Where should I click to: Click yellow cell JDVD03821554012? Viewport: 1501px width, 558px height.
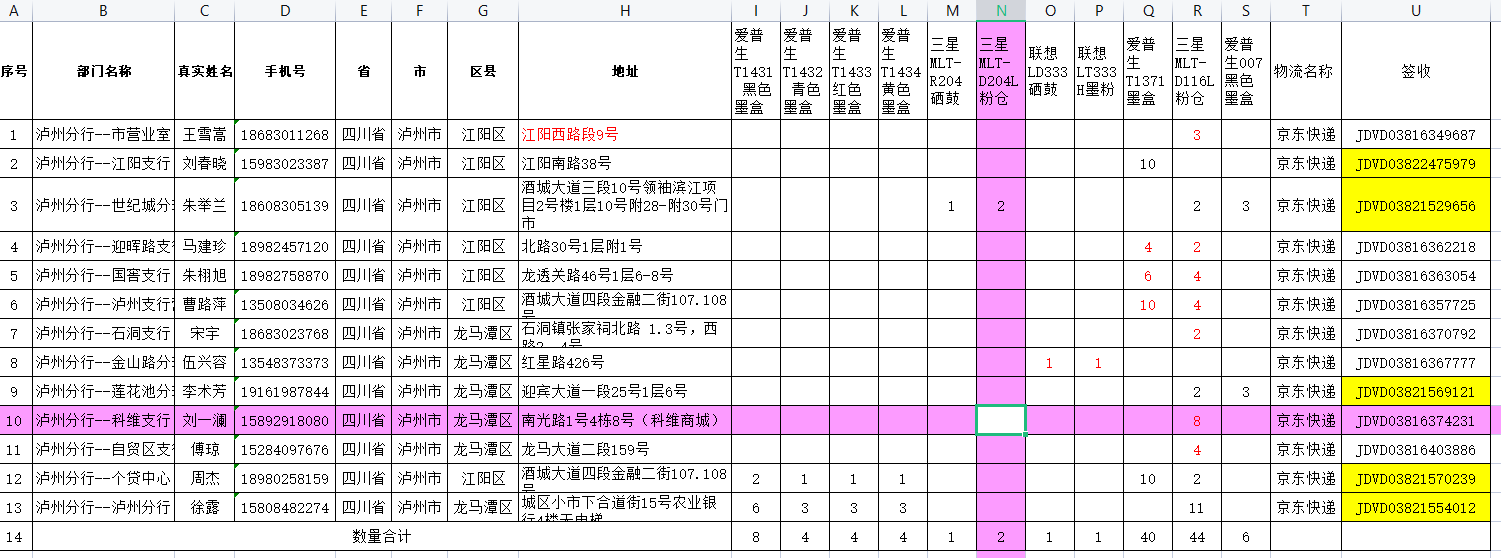(1416, 507)
